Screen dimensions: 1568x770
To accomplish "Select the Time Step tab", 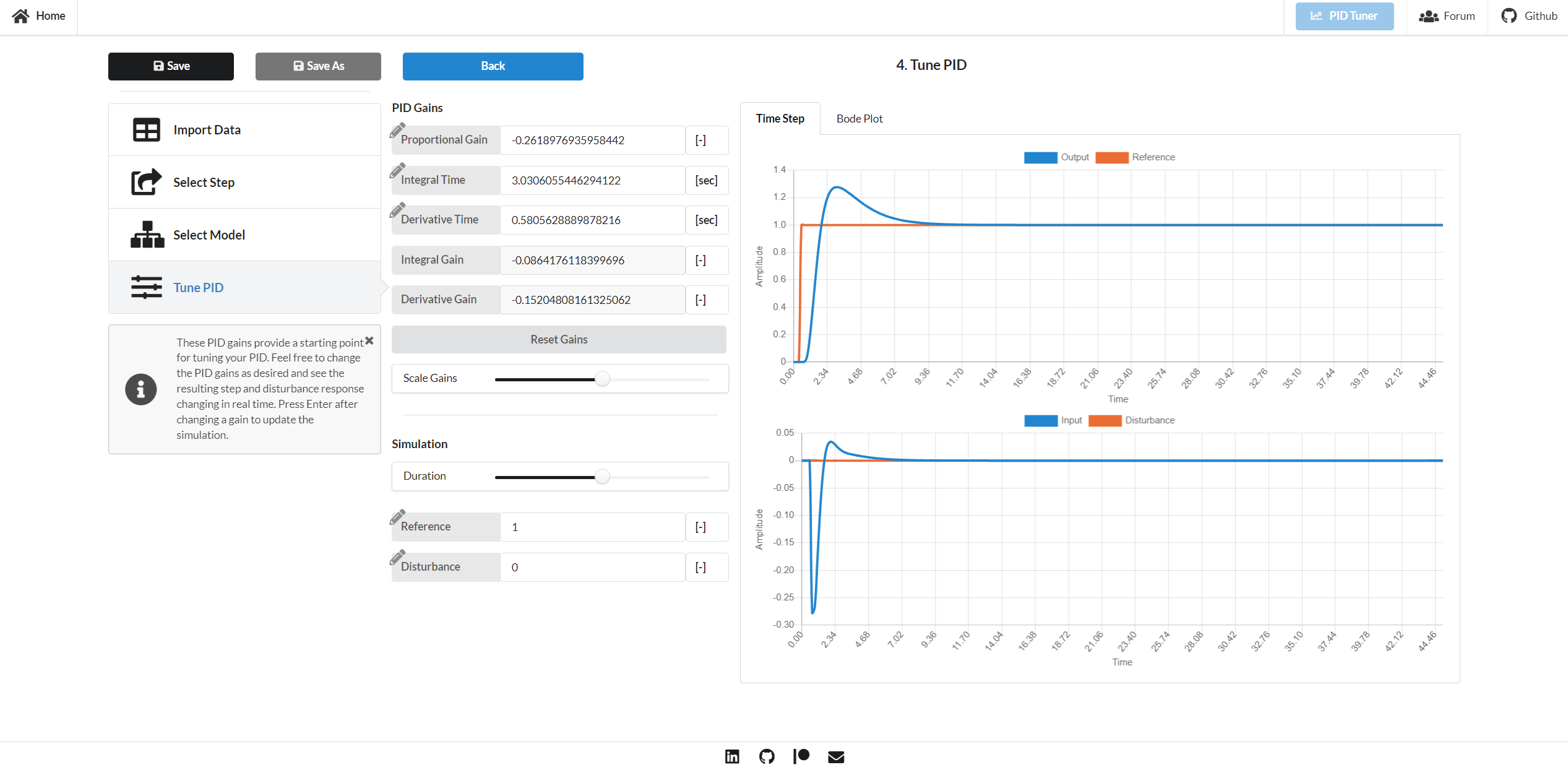I will [780, 118].
